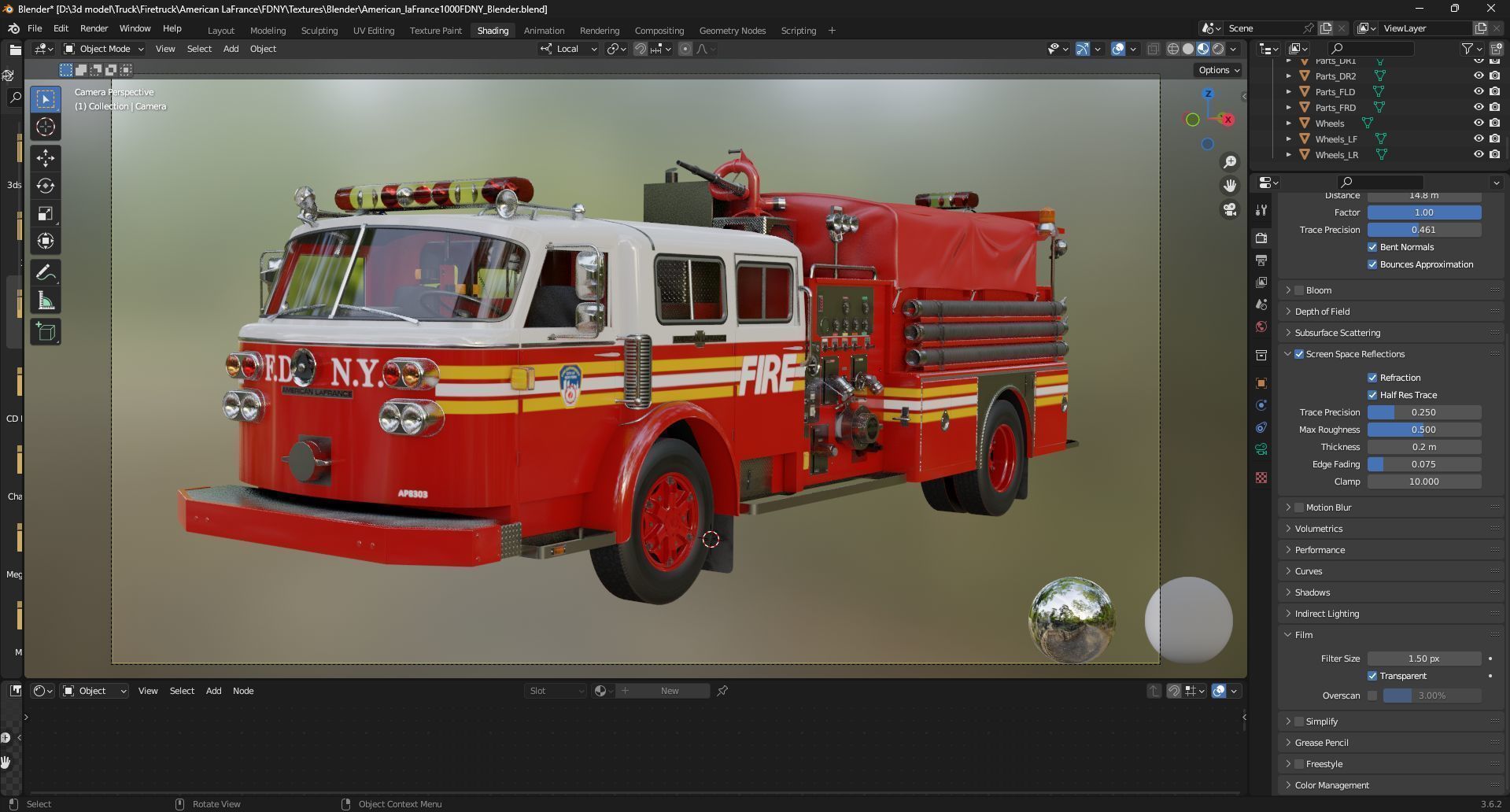
Task: Click the Clamp value field
Action: pyautogui.click(x=1424, y=482)
